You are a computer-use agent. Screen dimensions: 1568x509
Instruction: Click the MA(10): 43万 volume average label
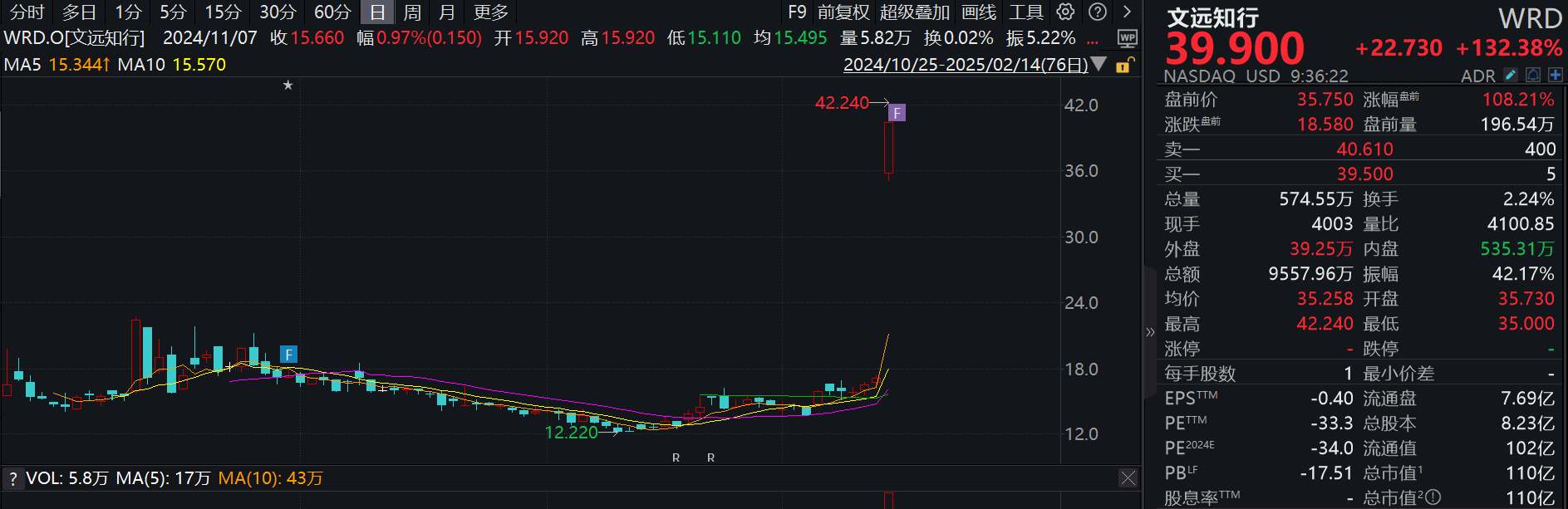pyautogui.click(x=271, y=478)
